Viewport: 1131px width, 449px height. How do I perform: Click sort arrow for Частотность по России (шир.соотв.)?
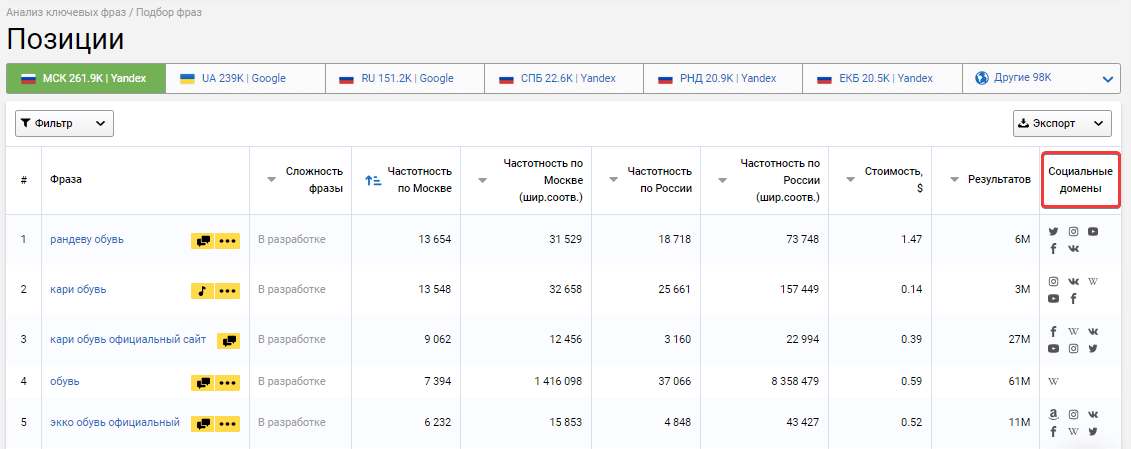pos(723,180)
